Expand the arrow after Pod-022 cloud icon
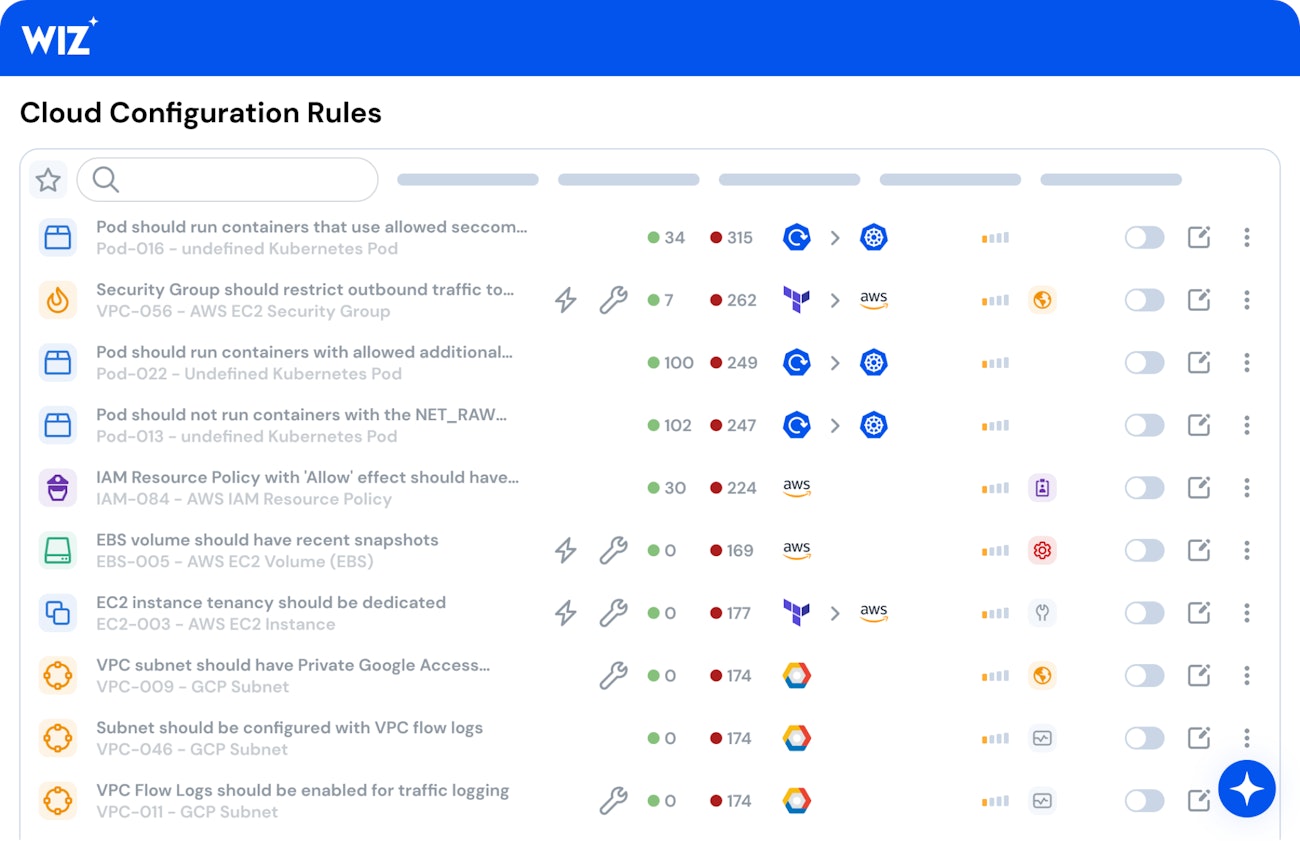 (836, 362)
